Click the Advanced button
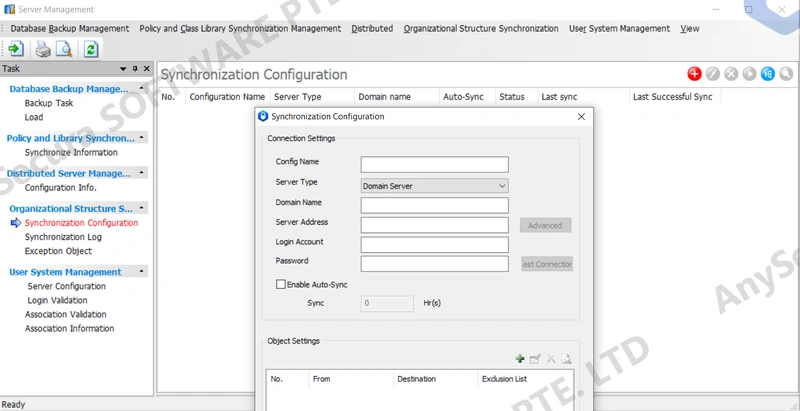The image size is (800, 411). point(545,225)
